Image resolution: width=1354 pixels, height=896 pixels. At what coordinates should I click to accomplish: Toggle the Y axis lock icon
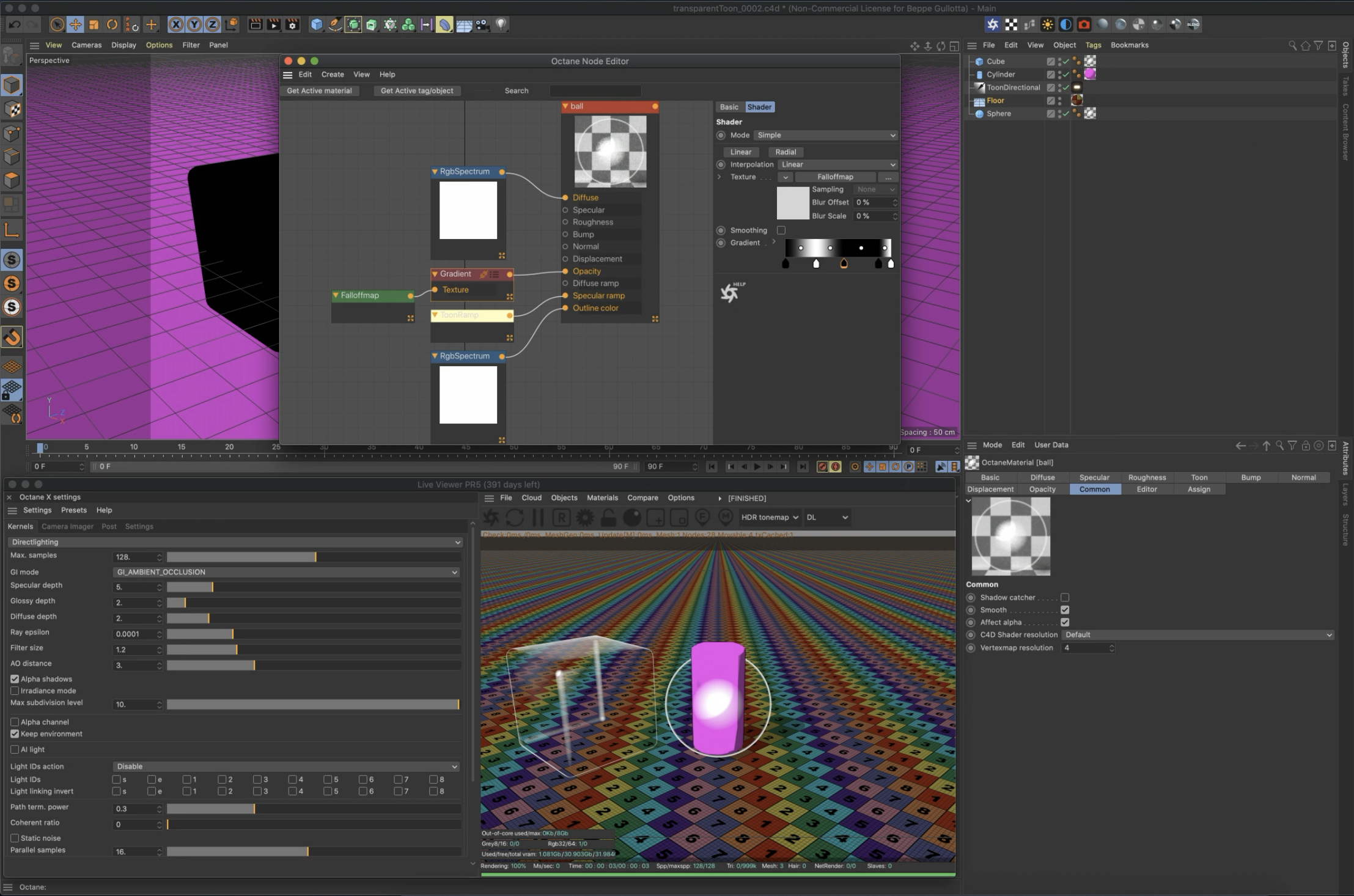coord(194,24)
